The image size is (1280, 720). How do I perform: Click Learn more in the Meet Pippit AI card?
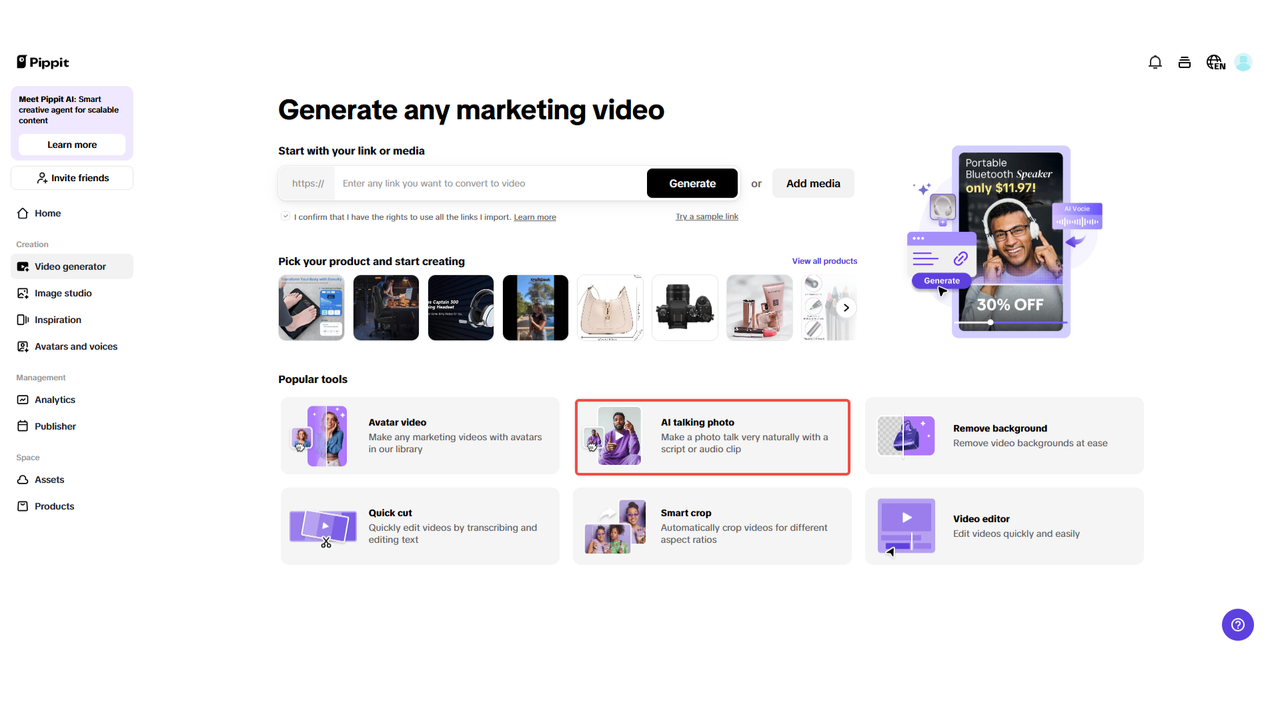point(72,145)
